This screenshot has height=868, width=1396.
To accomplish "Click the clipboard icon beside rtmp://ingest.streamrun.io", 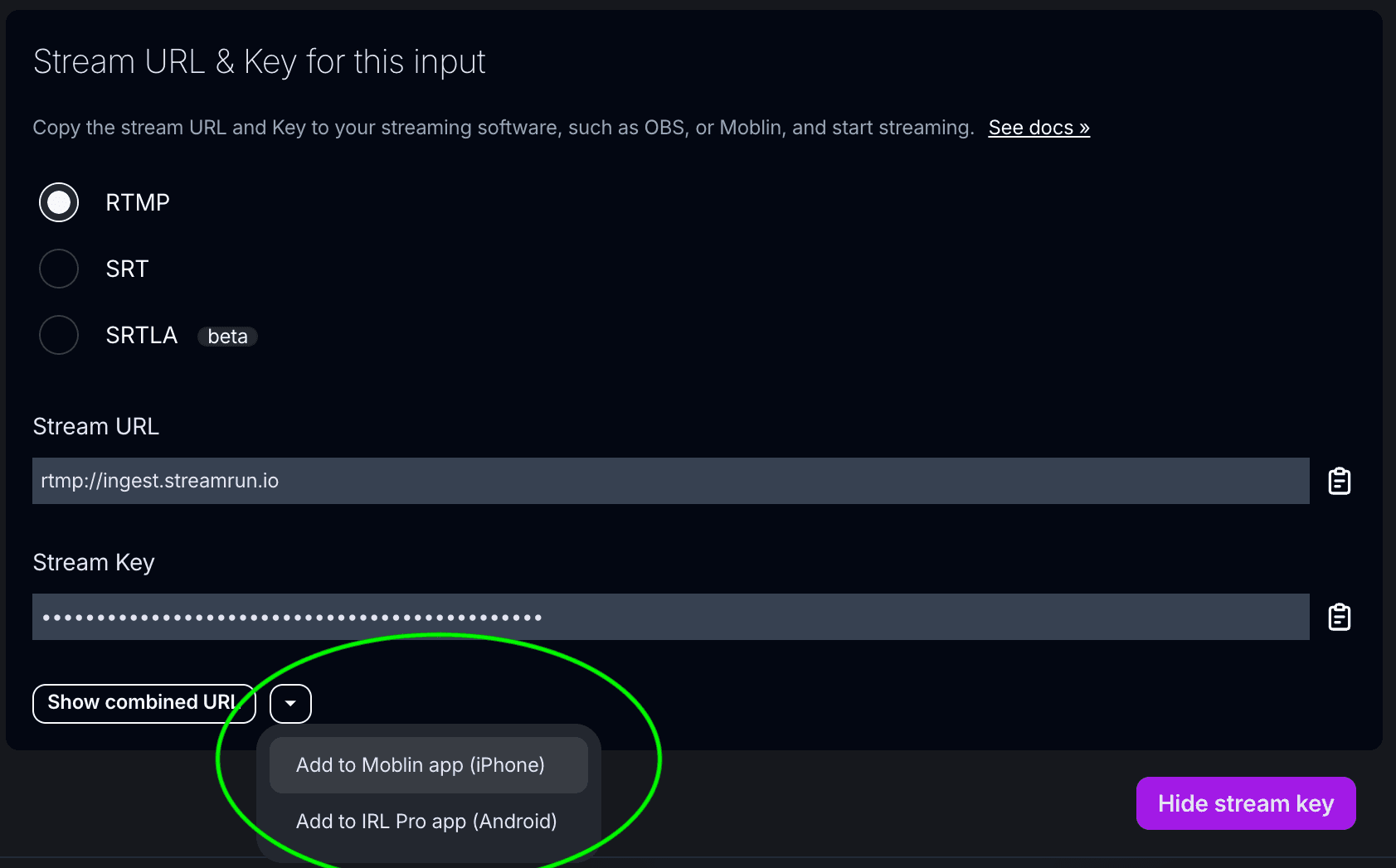I will tap(1340, 481).
